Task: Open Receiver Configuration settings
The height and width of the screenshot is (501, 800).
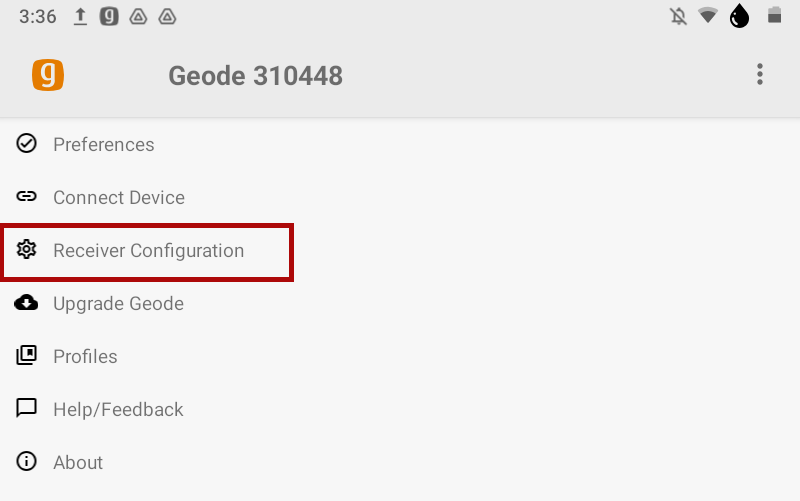Action: [148, 251]
